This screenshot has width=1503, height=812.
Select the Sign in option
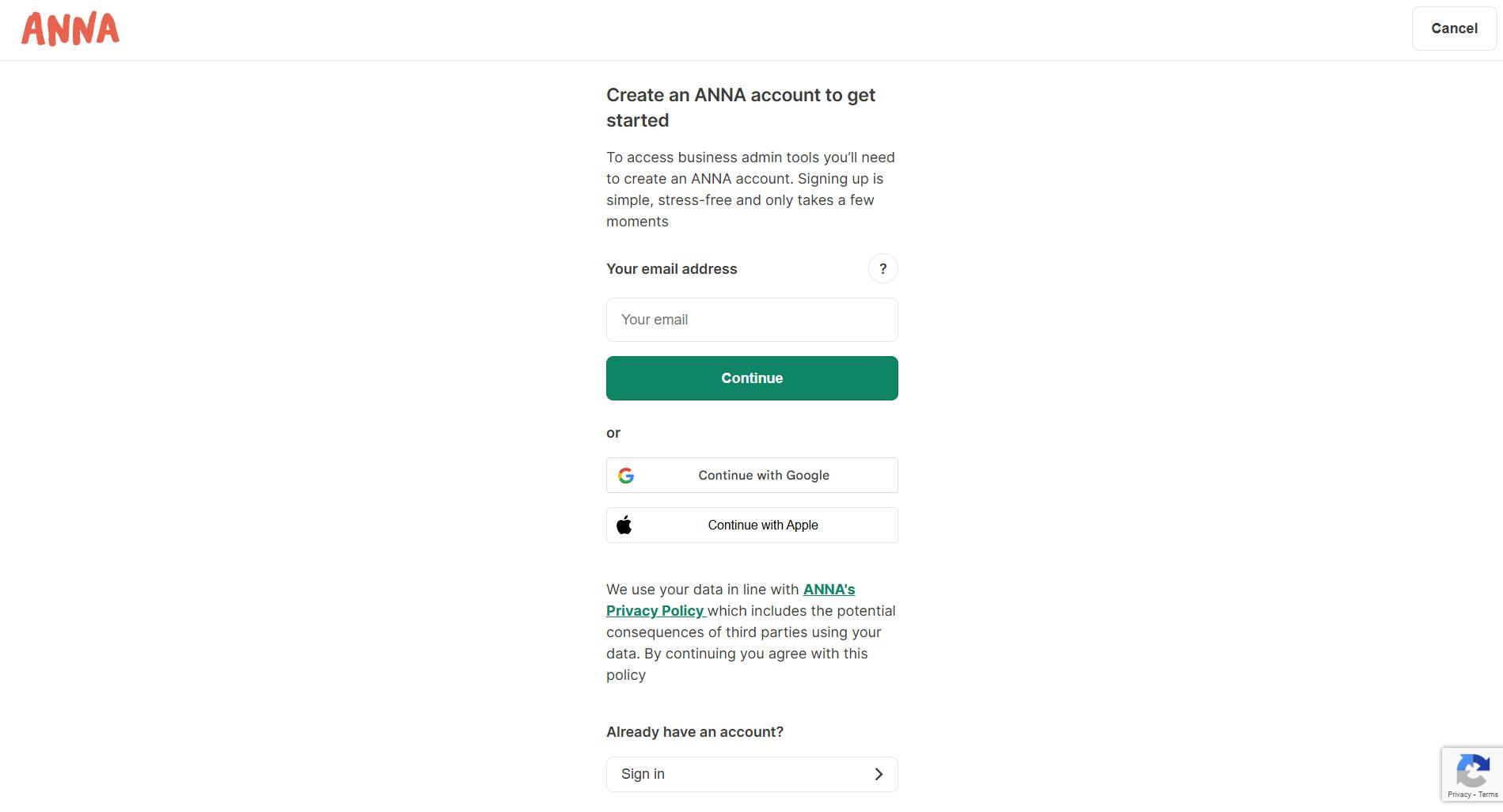click(751, 774)
